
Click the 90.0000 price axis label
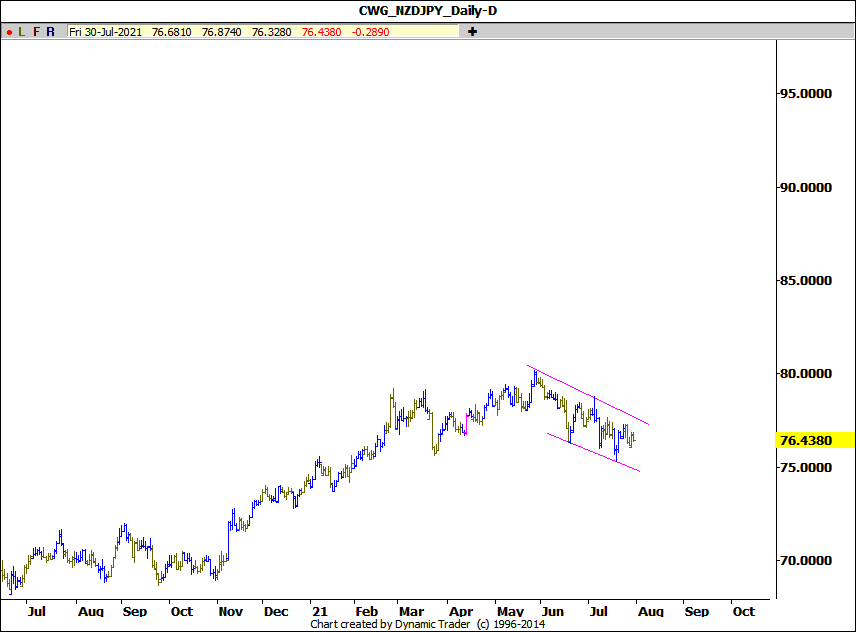tap(806, 187)
